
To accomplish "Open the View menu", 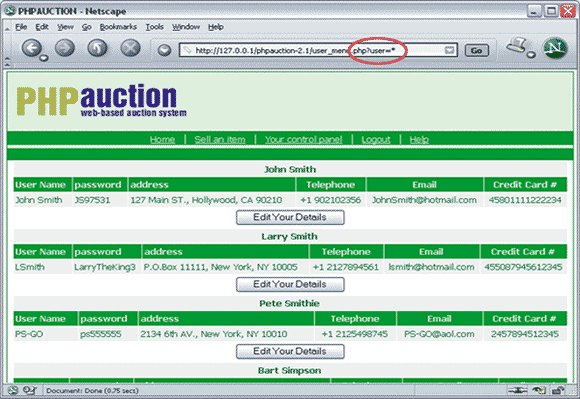I will [x=65, y=27].
